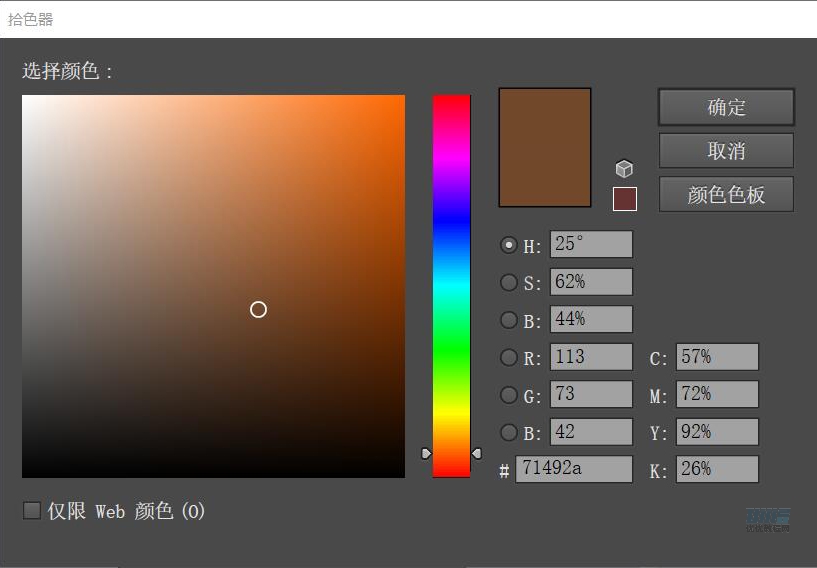Viewport: 817px width, 568px height.
Task: Open the 颜色色板 color swatches
Action: [726, 195]
